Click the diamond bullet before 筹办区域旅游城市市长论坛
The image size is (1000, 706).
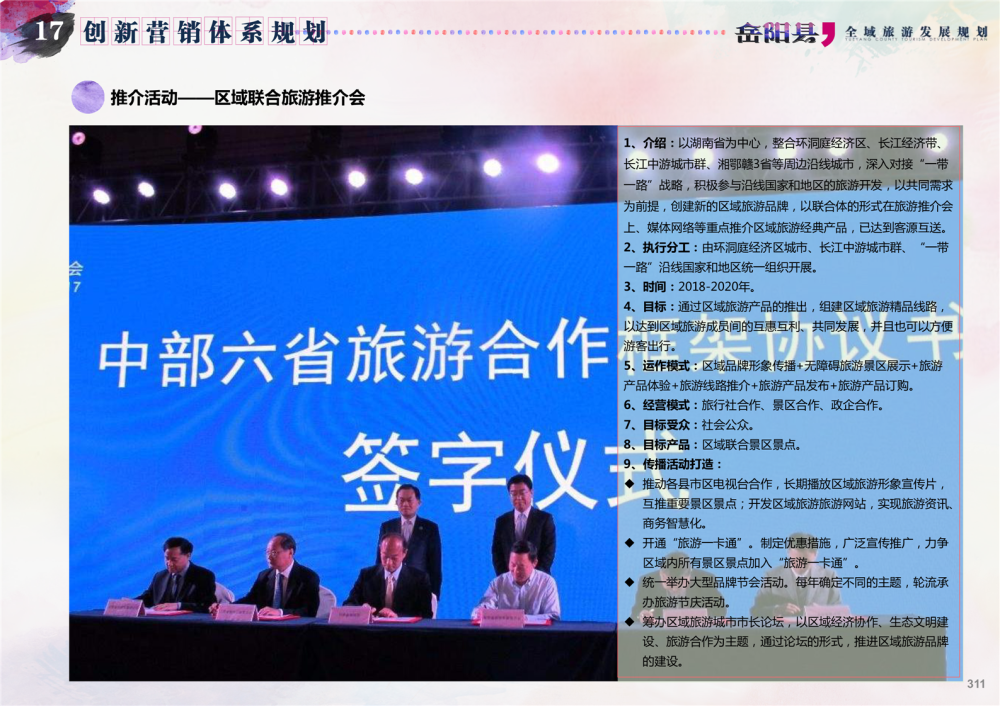tap(629, 621)
